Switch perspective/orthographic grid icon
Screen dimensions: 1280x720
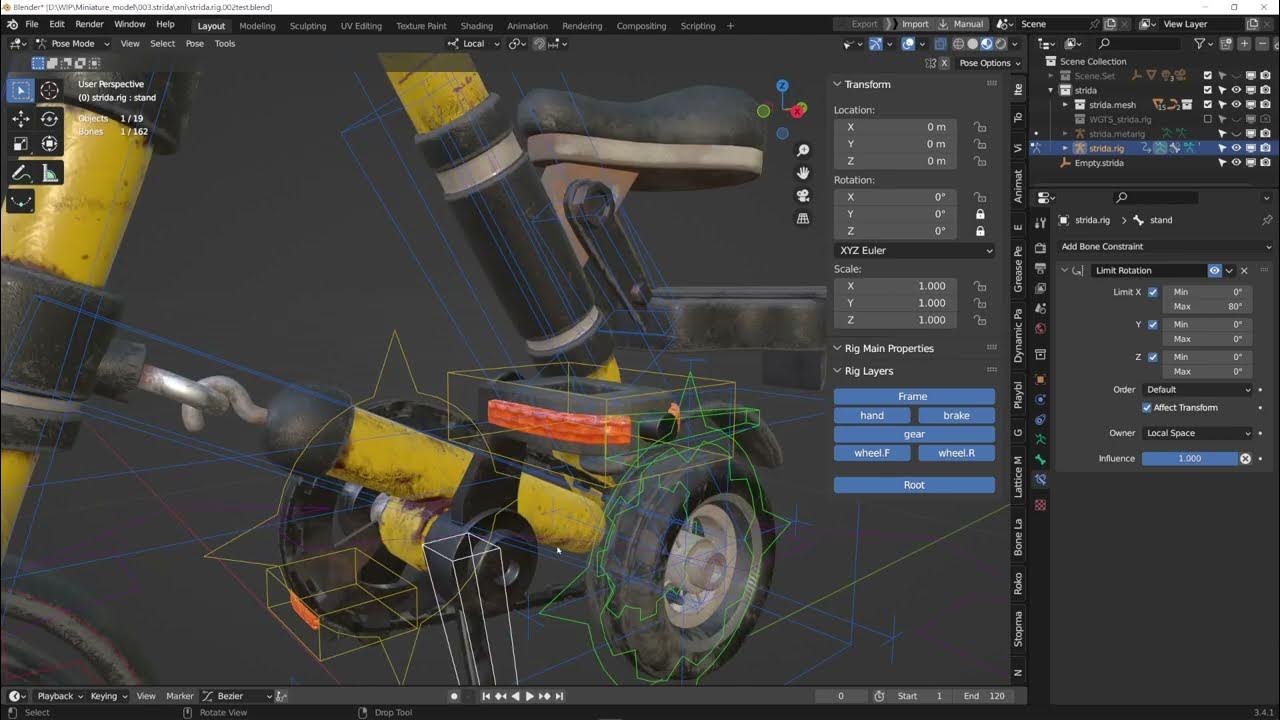click(x=802, y=219)
